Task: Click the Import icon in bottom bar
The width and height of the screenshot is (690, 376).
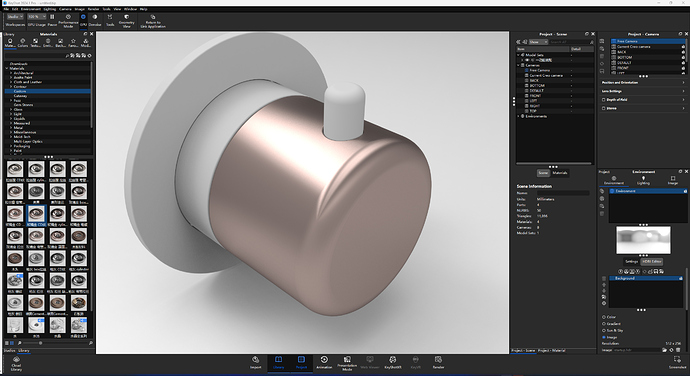Action: 255,362
